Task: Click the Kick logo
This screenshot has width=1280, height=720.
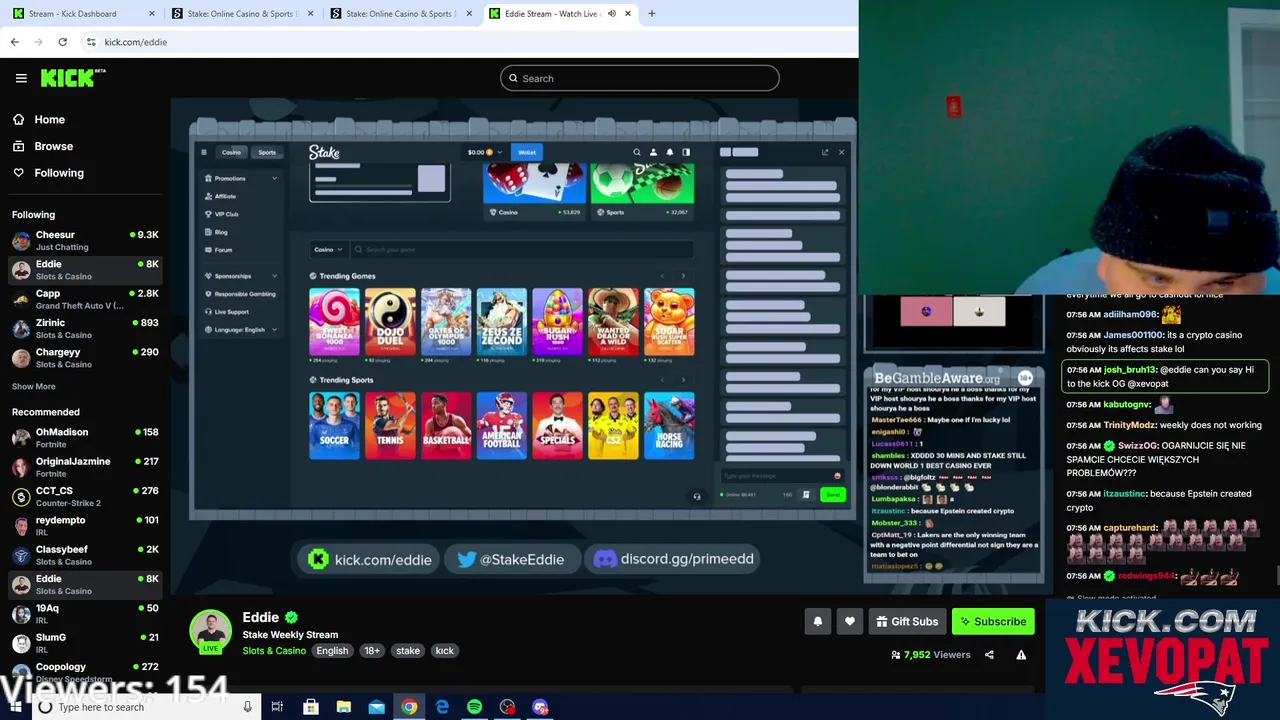Action: point(73,78)
